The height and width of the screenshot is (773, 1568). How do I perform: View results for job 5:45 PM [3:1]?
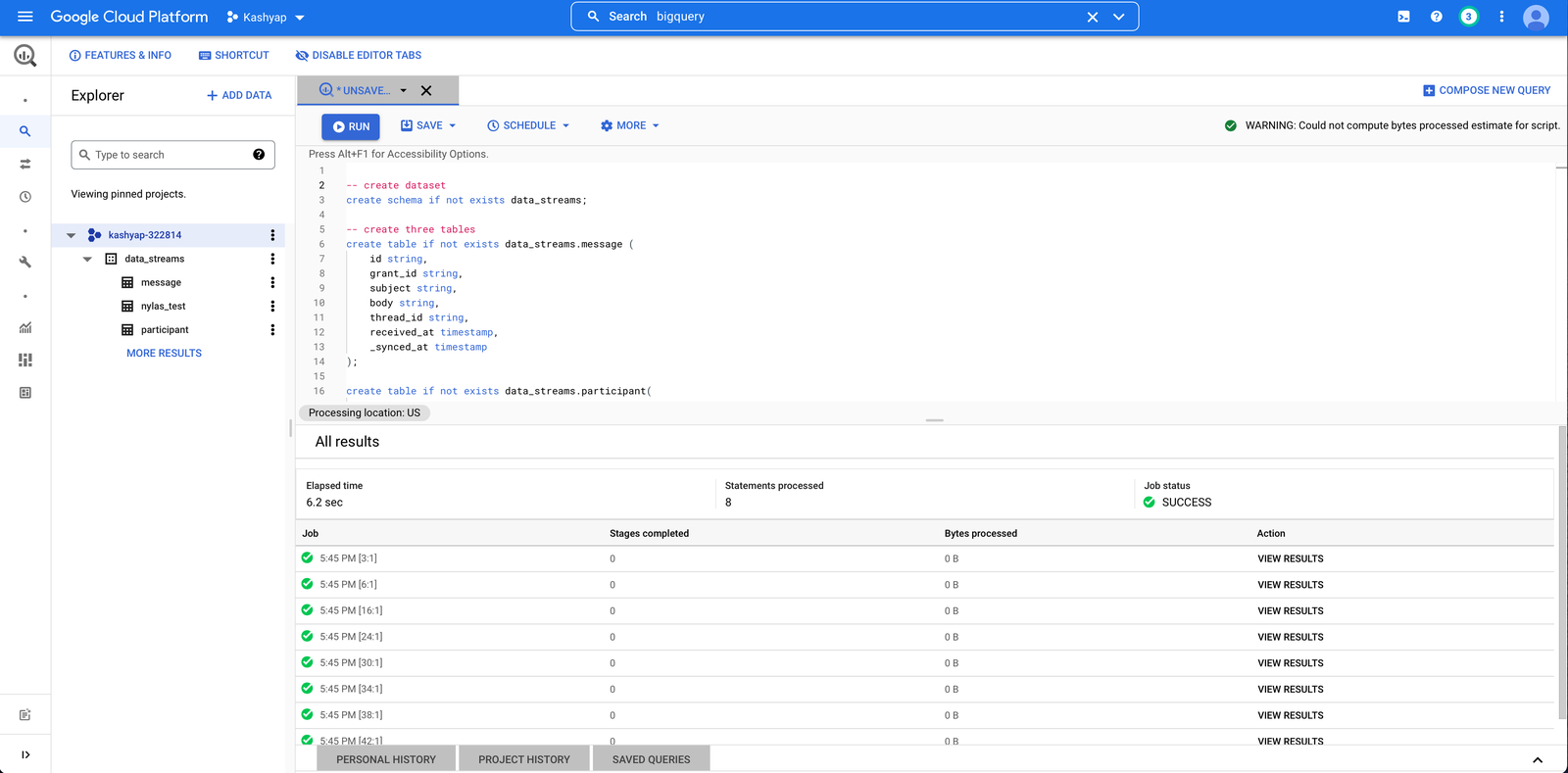click(1290, 558)
